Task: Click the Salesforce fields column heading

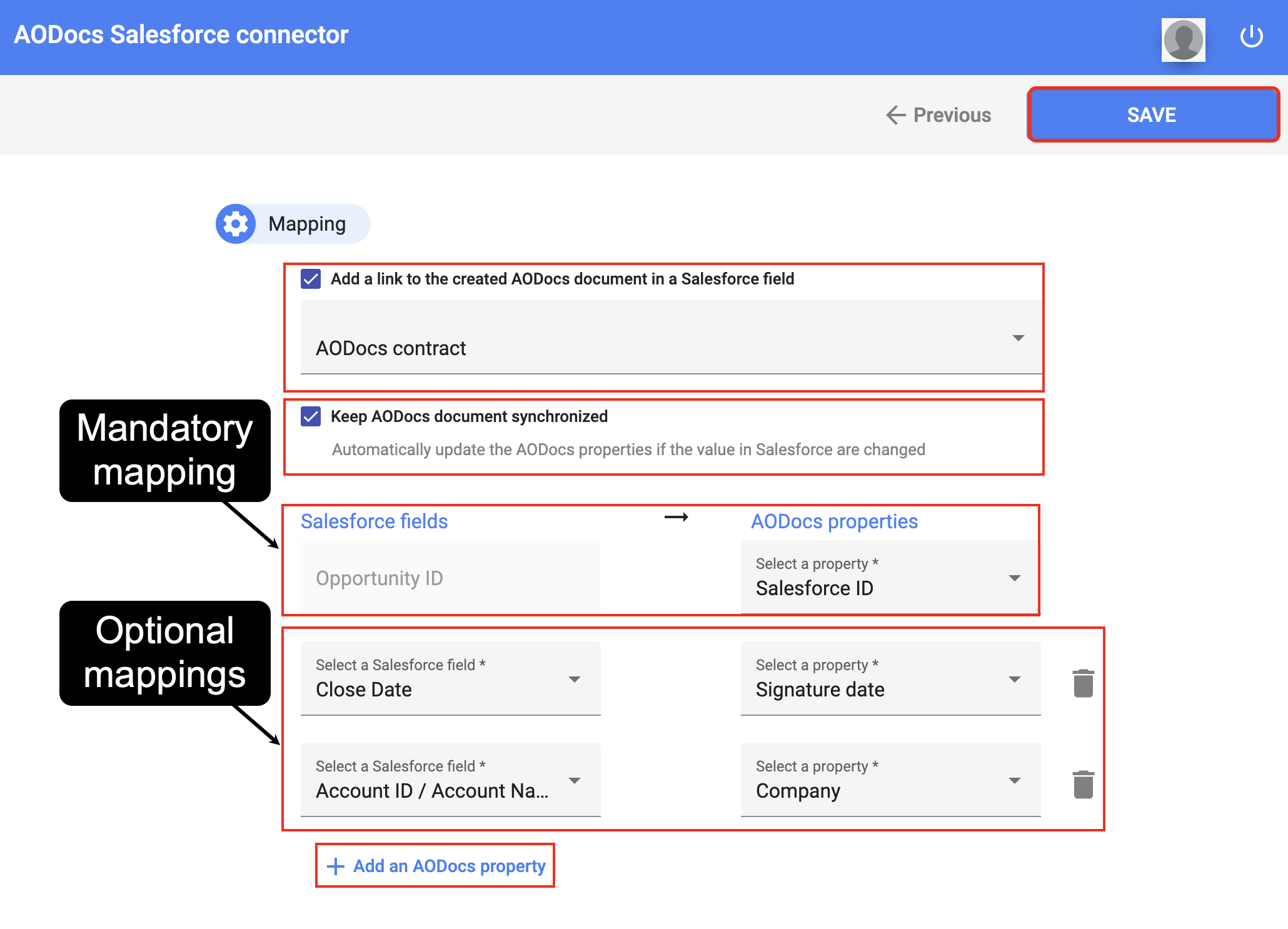Action: click(375, 521)
